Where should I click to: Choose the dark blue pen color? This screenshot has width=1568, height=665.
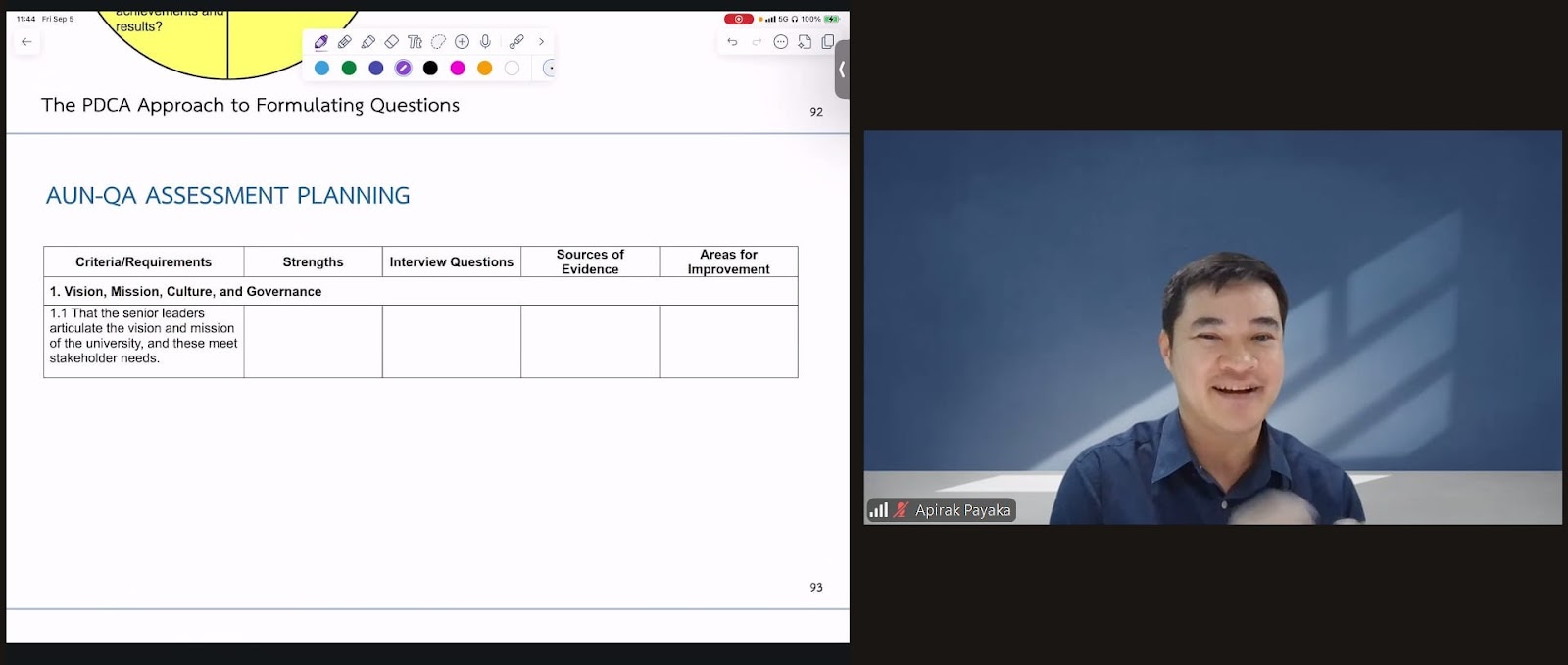point(376,68)
